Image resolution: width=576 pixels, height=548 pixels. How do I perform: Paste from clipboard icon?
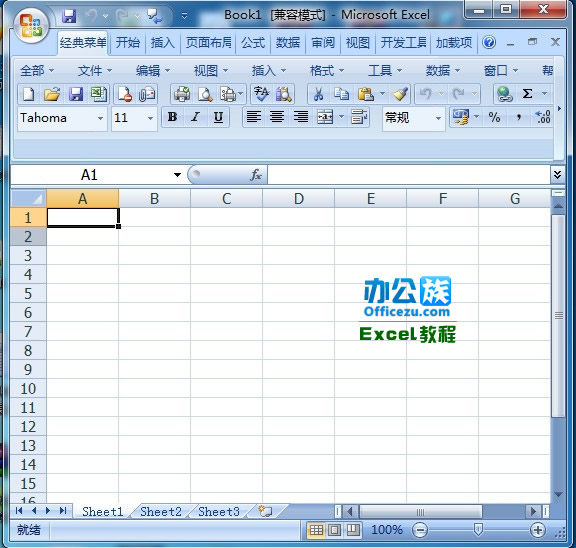coord(366,94)
